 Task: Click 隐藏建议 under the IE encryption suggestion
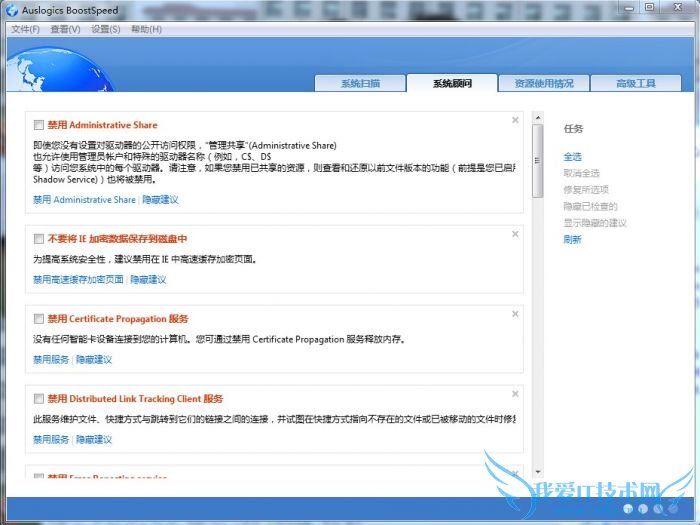tap(148, 279)
